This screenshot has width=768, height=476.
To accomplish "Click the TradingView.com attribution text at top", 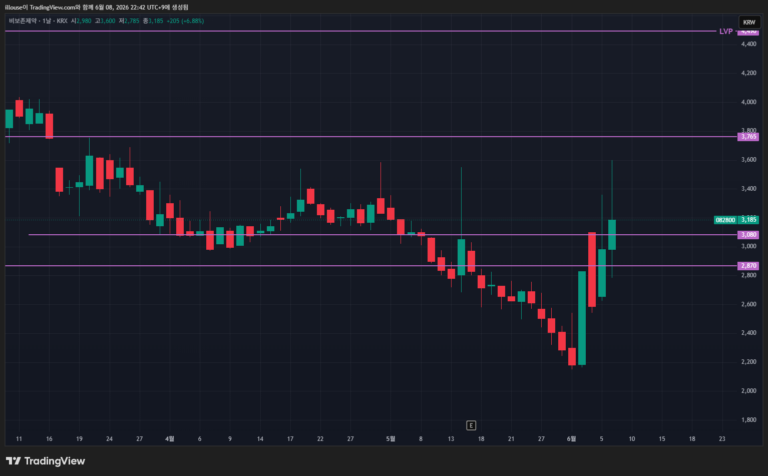I will [x=52, y=7].
